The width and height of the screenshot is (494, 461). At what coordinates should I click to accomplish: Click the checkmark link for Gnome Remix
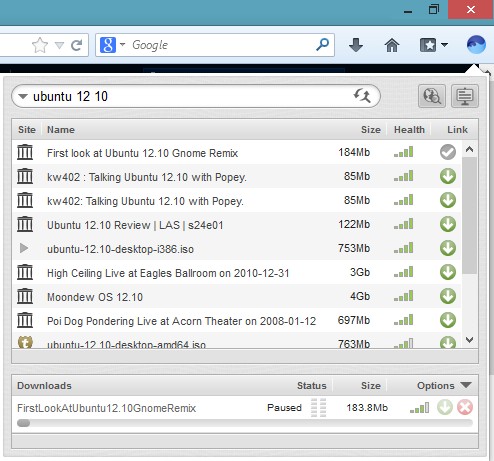pos(448,152)
